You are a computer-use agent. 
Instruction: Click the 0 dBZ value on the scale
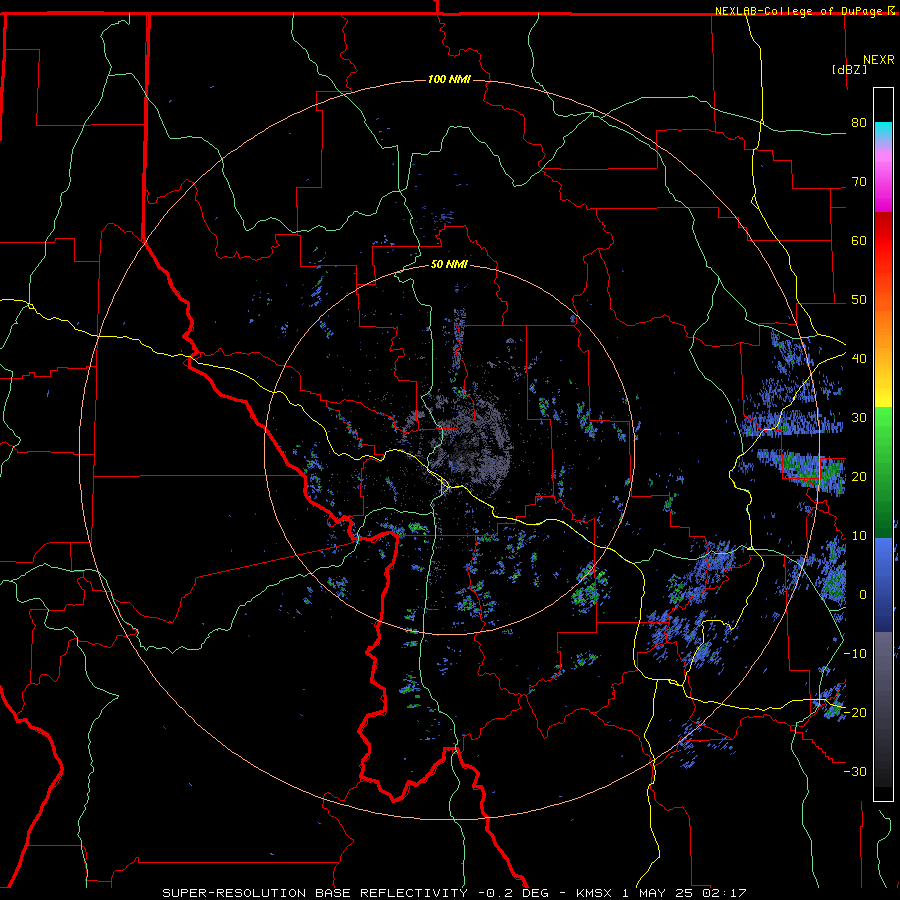click(862, 595)
